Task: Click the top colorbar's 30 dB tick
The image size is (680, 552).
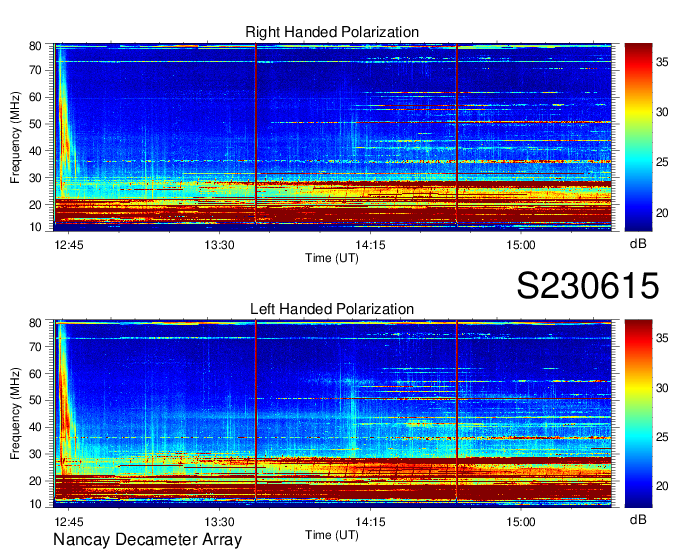Action: pyautogui.click(x=662, y=112)
